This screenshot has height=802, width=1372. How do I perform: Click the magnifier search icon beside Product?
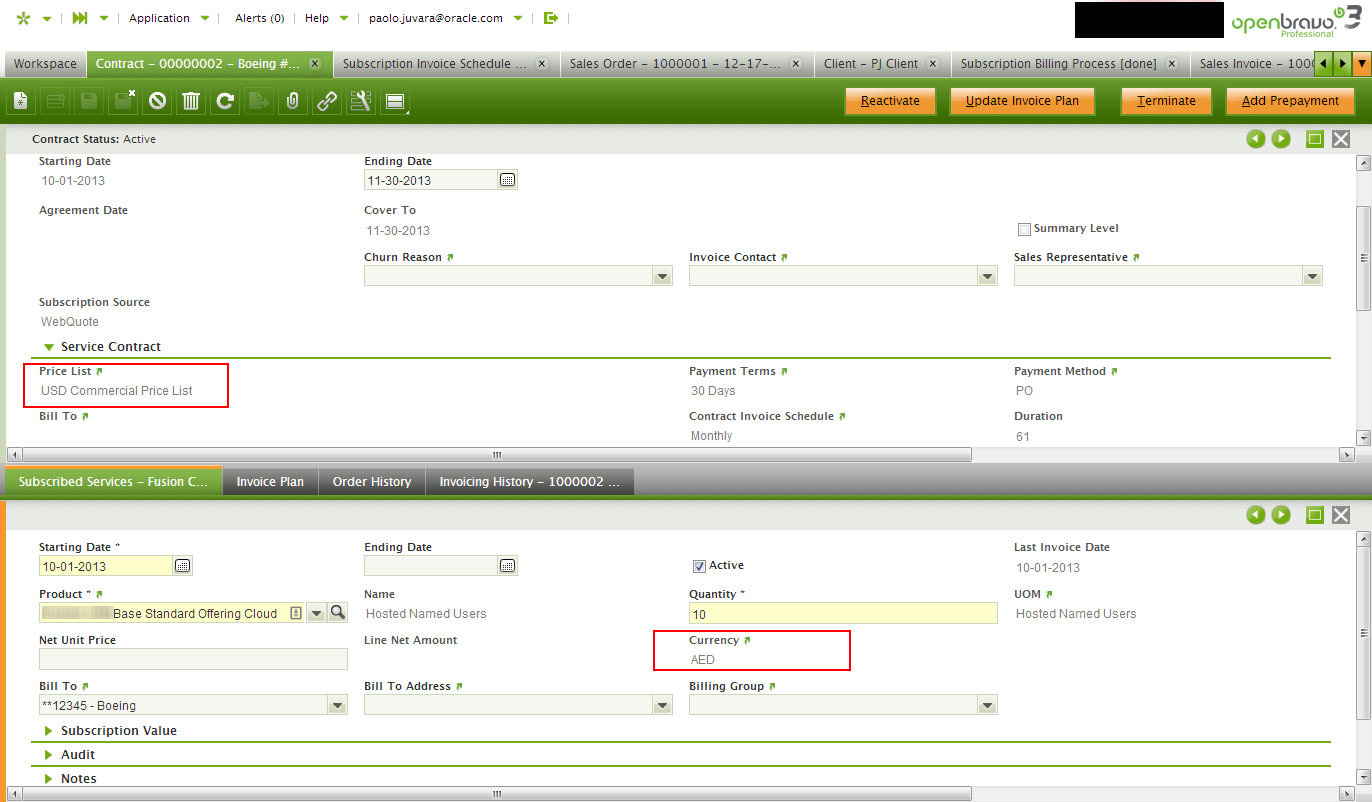coord(337,613)
